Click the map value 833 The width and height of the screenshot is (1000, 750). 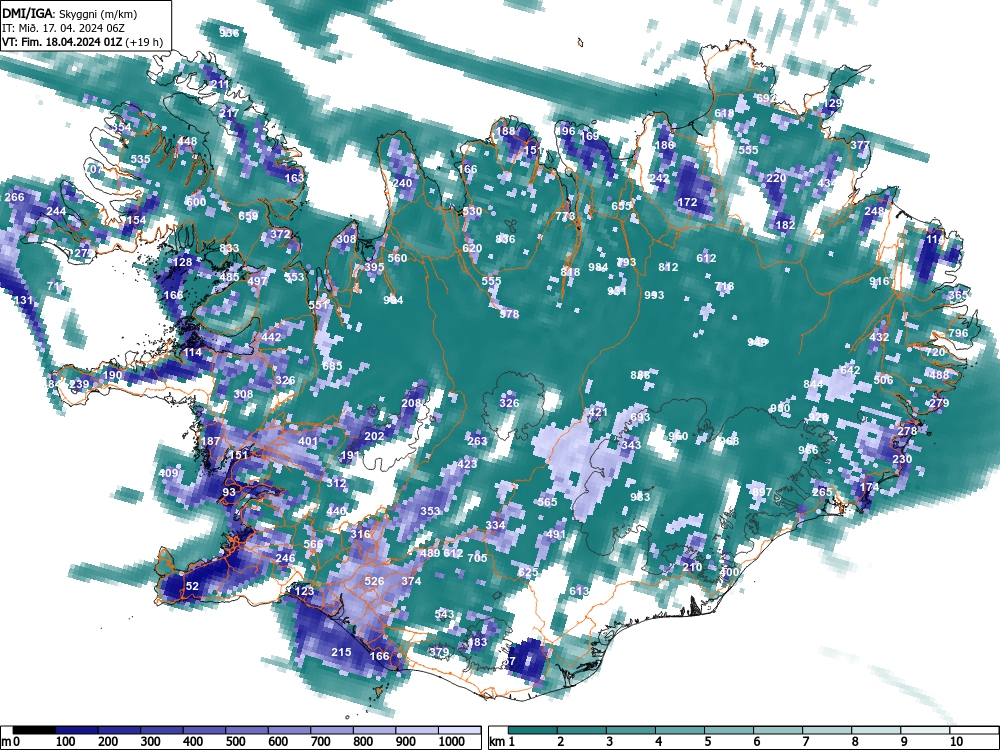point(229,248)
